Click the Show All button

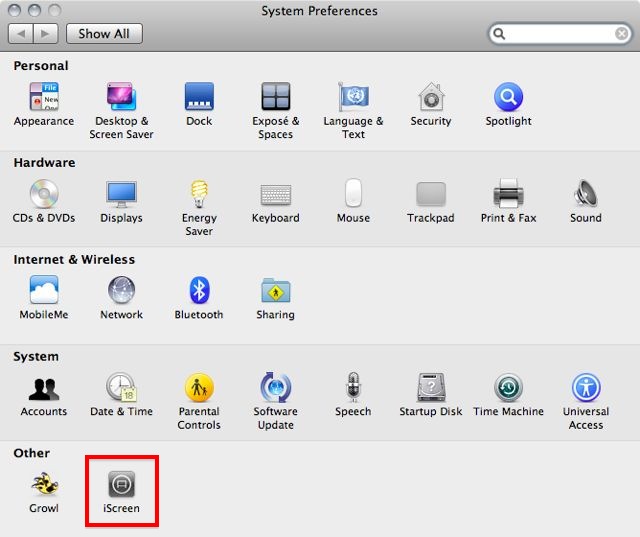pos(104,33)
